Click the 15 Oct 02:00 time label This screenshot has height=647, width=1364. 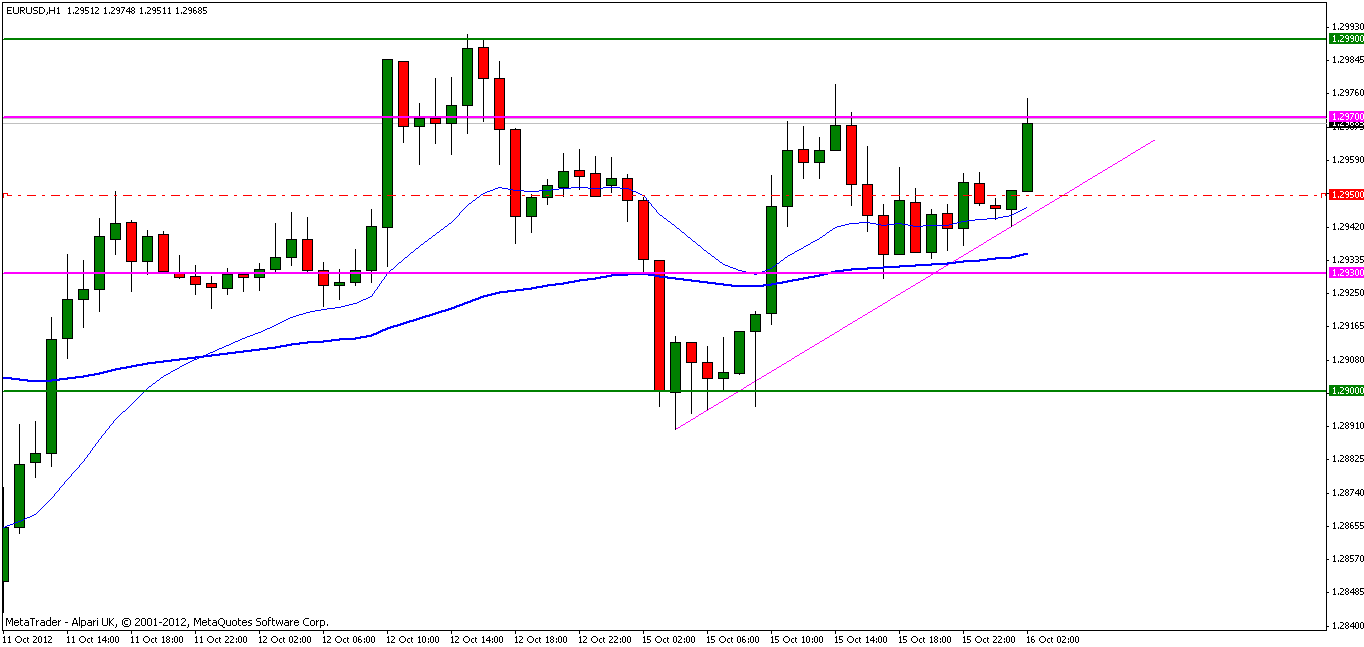pyautogui.click(x=669, y=638)
